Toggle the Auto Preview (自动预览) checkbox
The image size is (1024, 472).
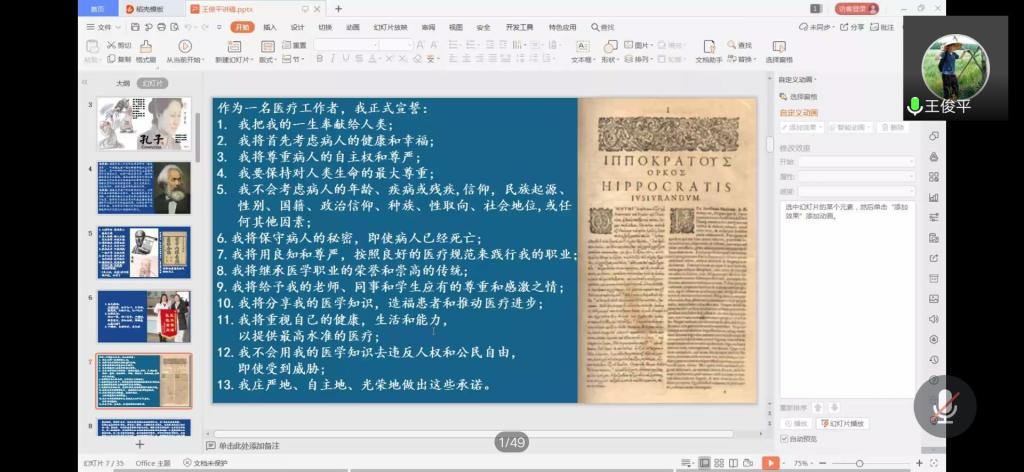click(x=784, y=439)
